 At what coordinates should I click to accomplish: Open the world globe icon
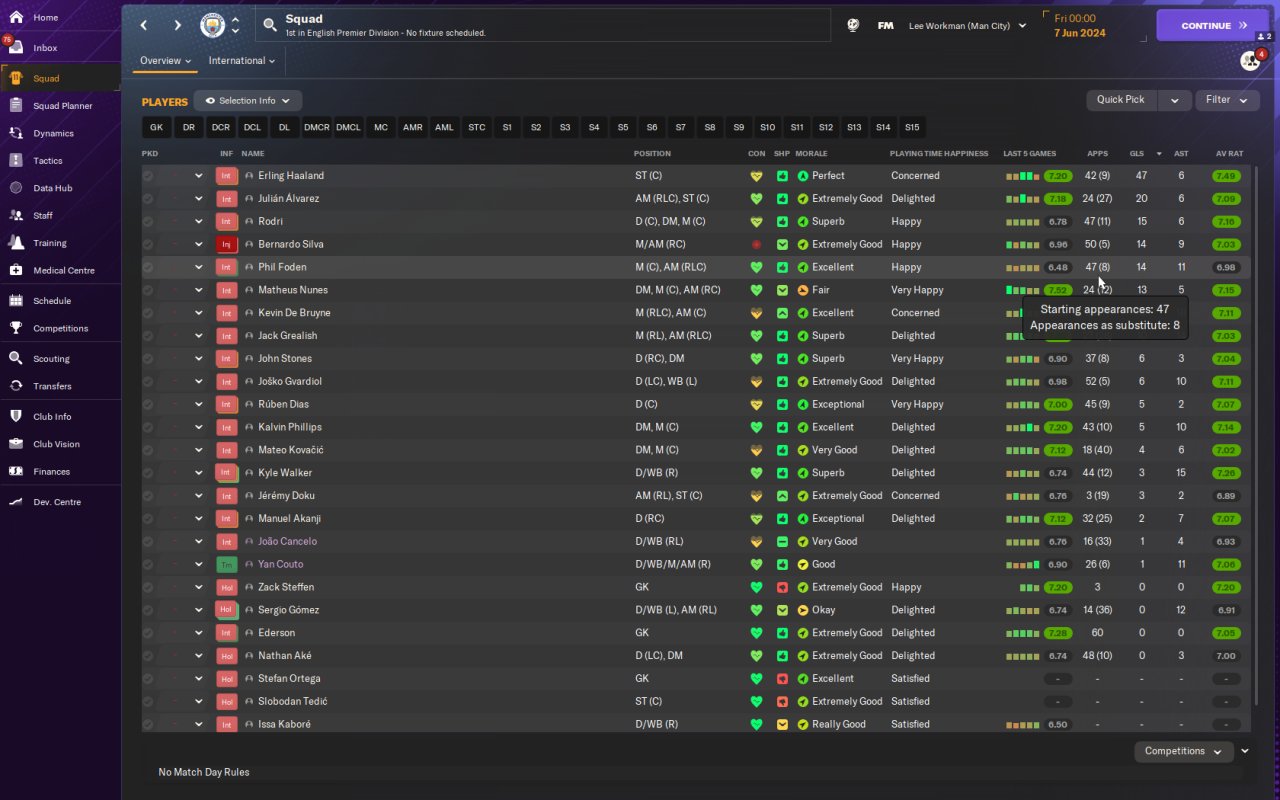pos(853,26)
